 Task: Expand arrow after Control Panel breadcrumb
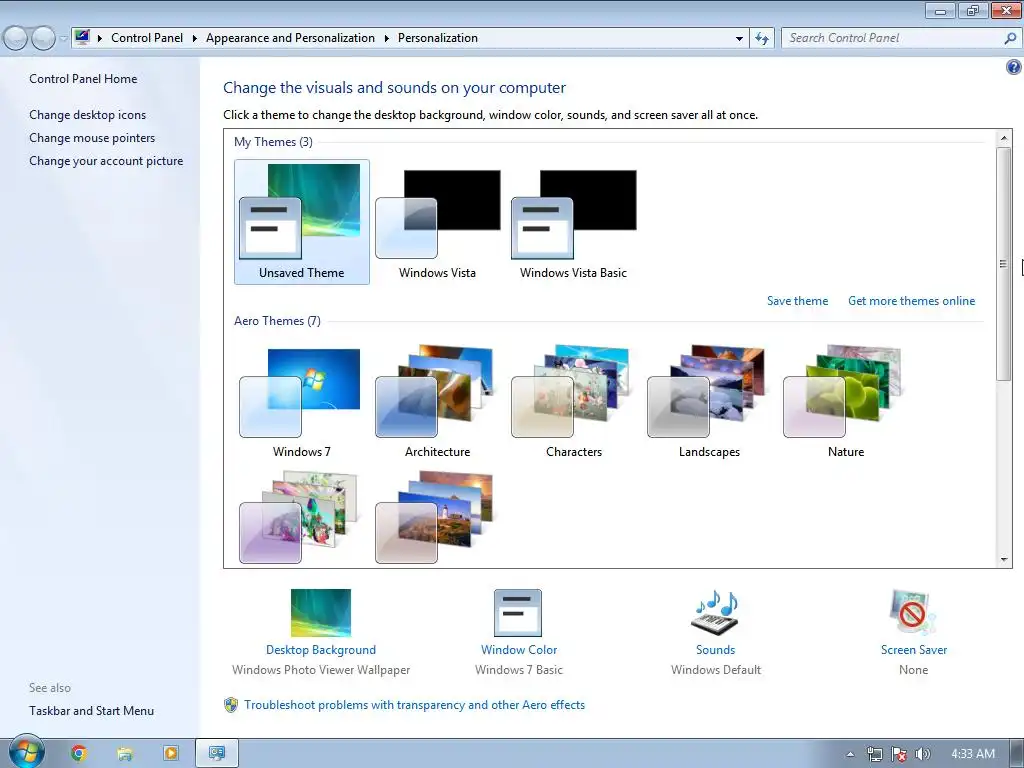click(x=195, y=39)
